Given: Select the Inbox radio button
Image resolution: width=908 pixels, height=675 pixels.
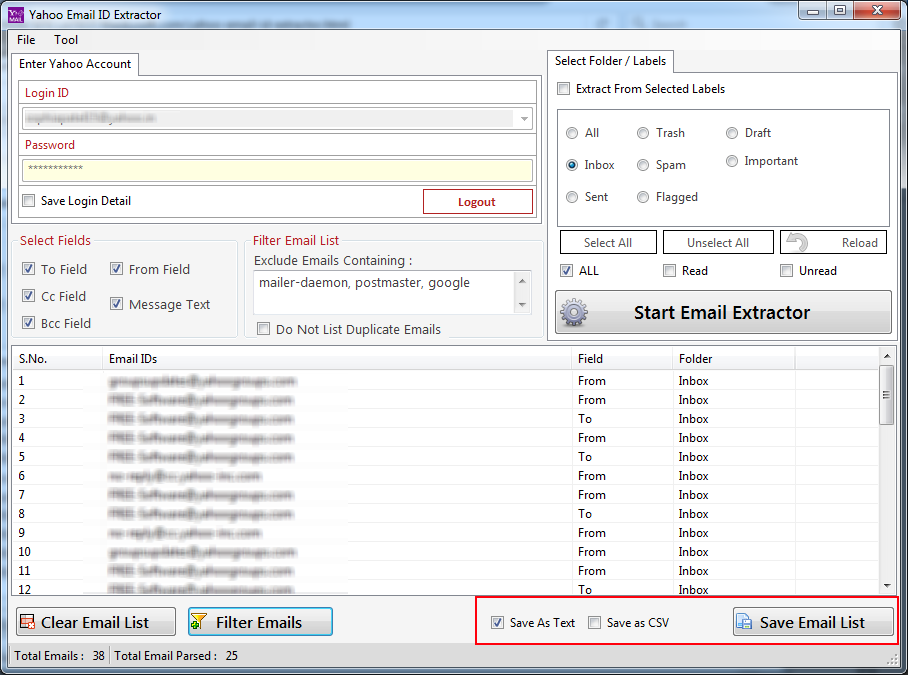Looking at the screenshot, I should pos(572,165).
